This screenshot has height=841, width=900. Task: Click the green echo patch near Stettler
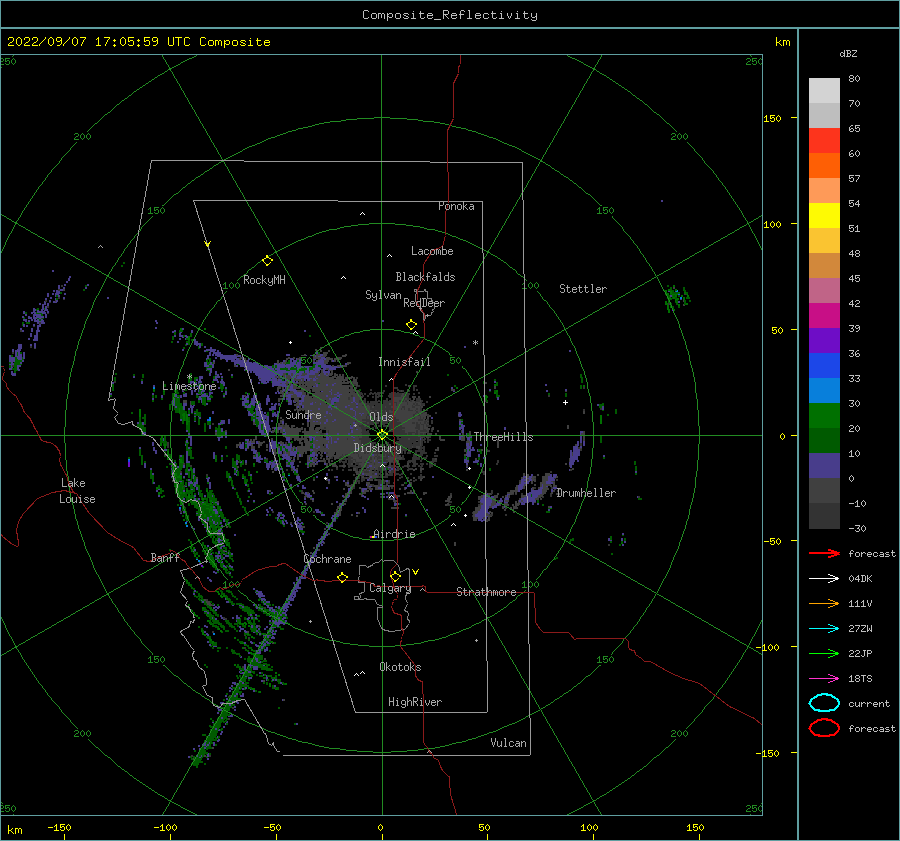[x=677, y=297]
